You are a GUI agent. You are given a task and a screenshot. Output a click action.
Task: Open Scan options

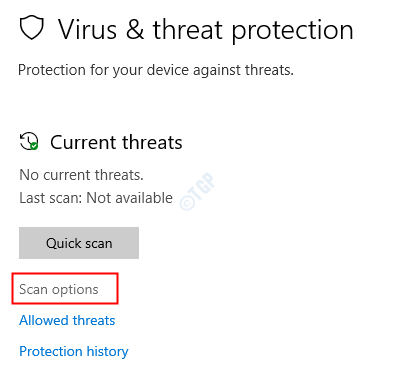pyautogui.click(x=59, y=289)
